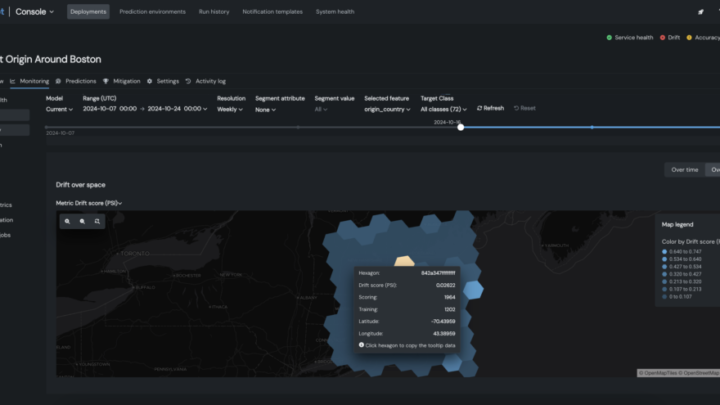Click the highlighted yellow hexagon
720x405 pixels.
tap(404, 261)
